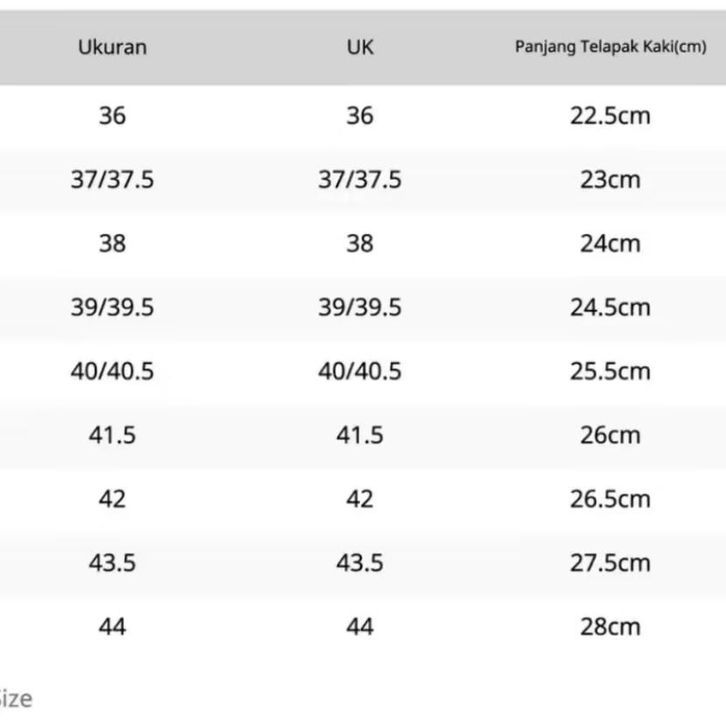
Task: Click the 27.5cm foot length cell
Action: [x=610, y=563]
